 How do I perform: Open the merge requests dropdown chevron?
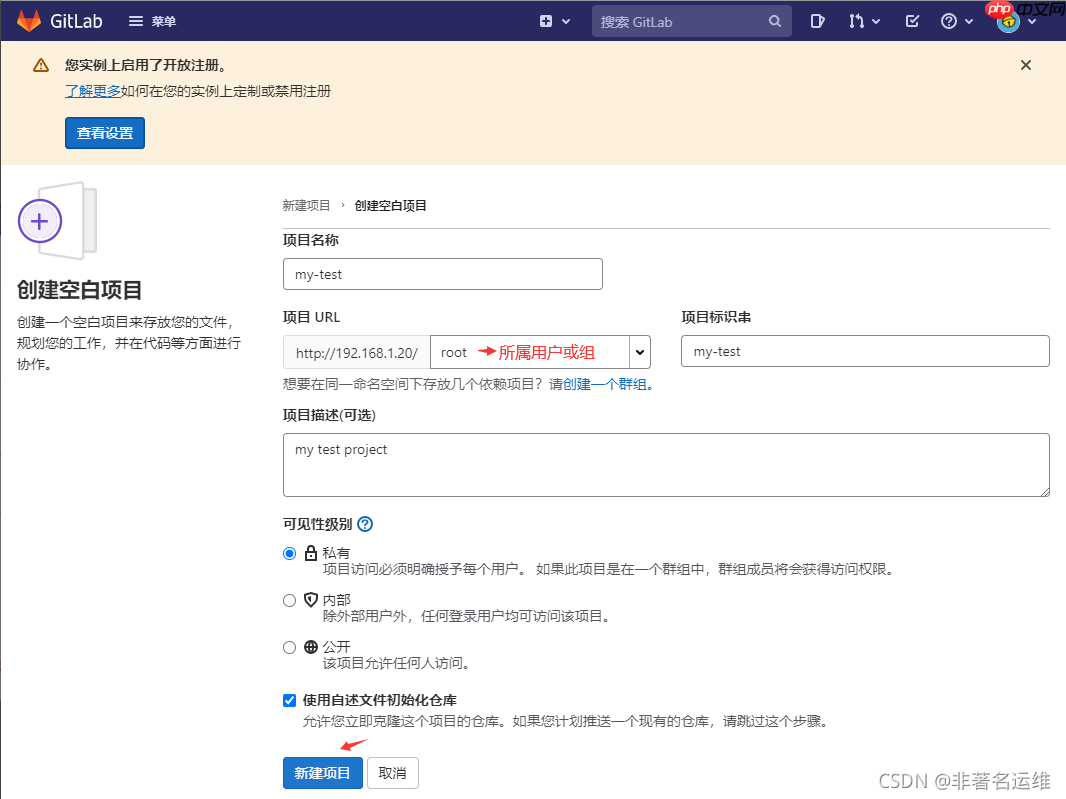874,20
